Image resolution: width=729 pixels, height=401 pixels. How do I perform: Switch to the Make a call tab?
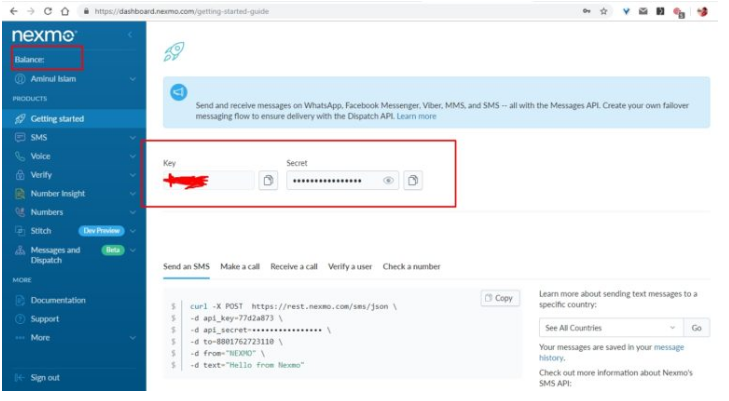tap(240, 266)
